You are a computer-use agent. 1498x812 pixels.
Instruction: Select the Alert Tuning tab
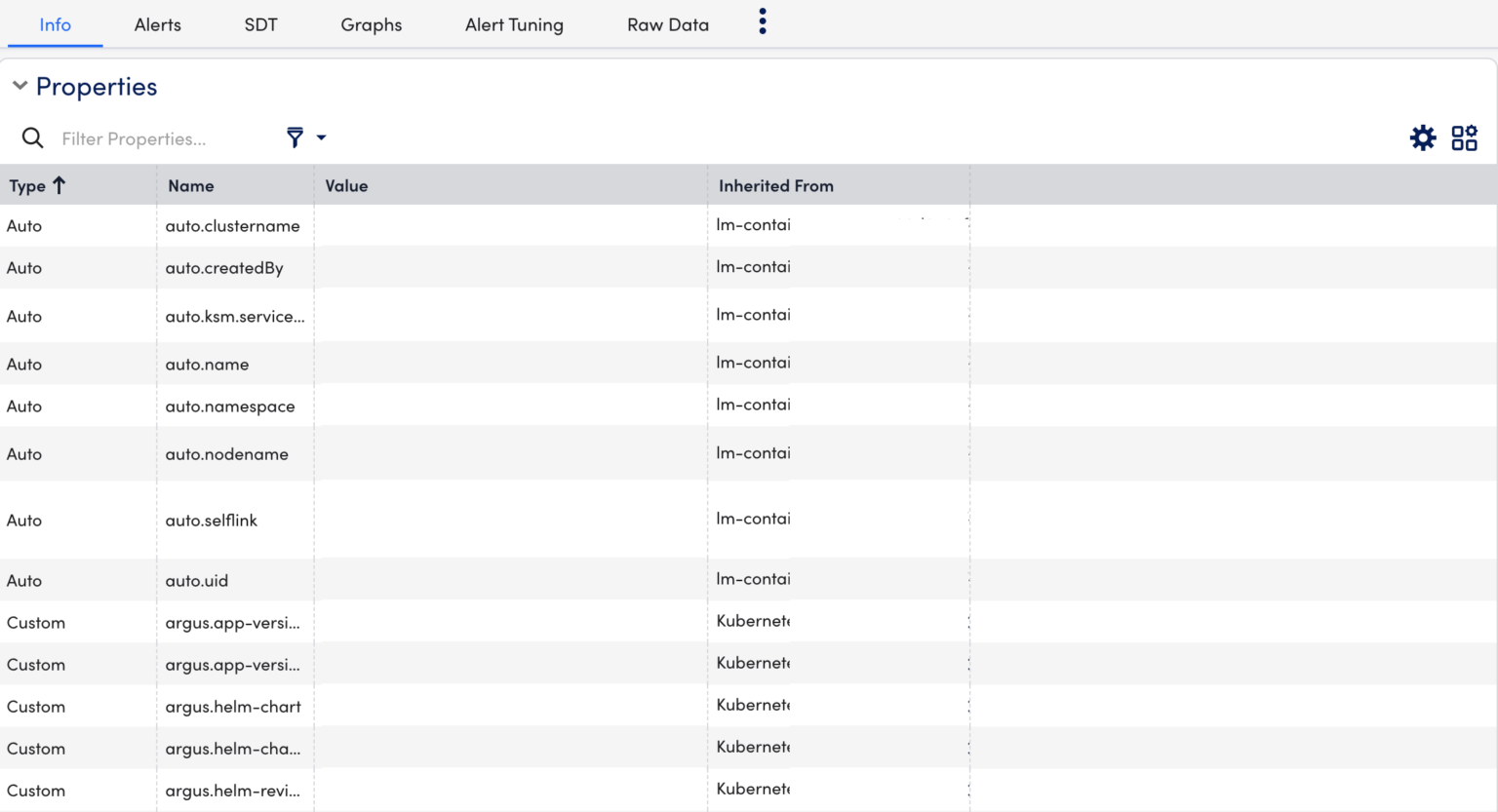(x=514, y=24)
